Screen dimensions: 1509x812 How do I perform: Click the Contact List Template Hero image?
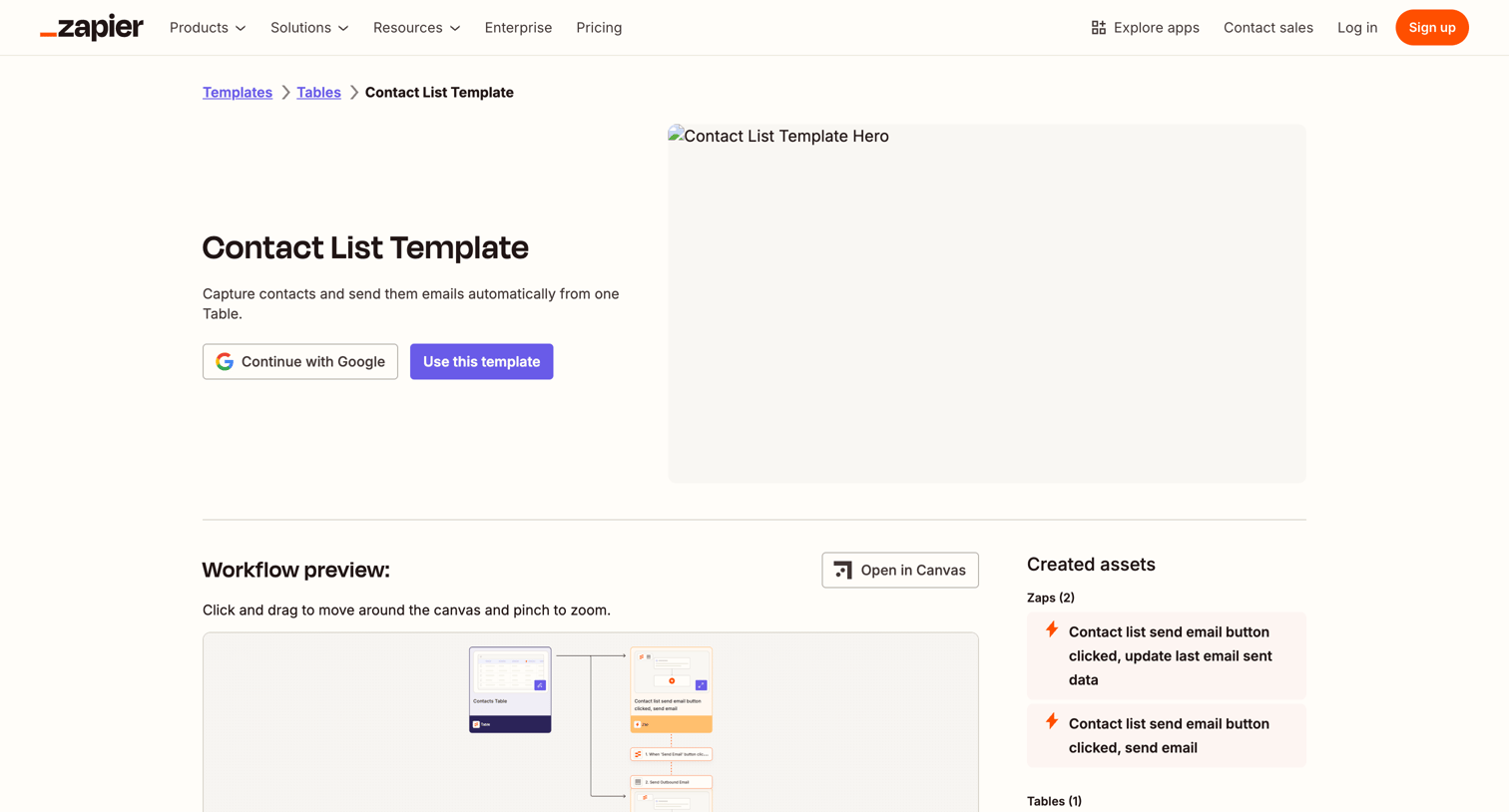(987, 303)
